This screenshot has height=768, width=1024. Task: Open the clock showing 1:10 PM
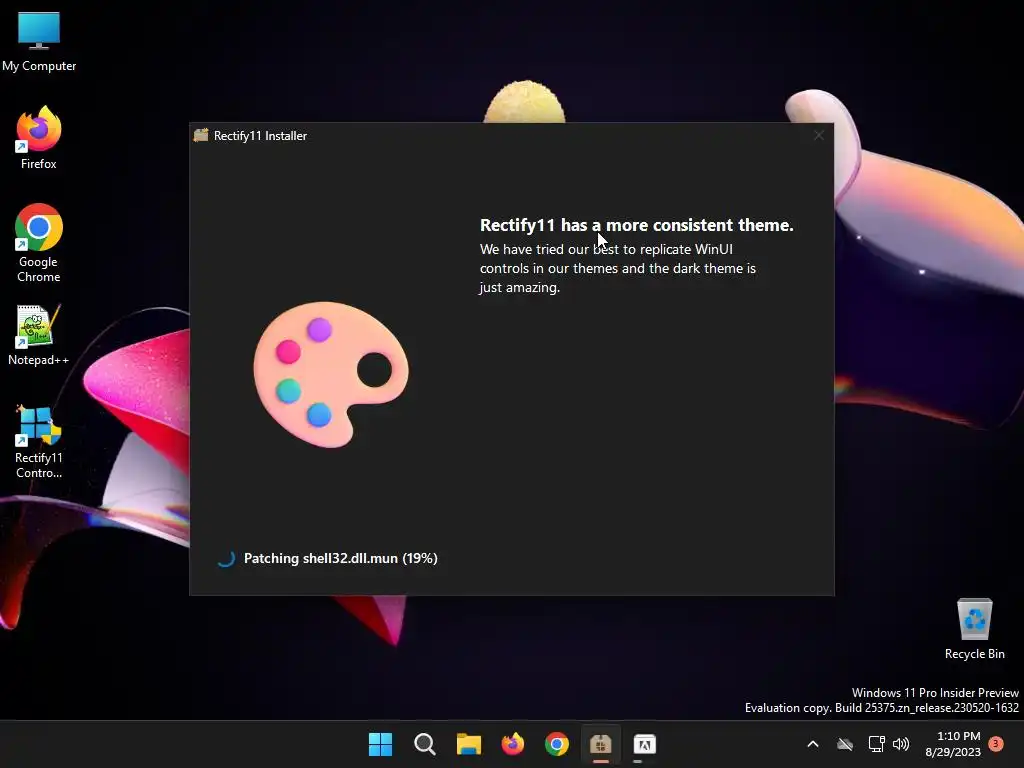coord(953,744)
